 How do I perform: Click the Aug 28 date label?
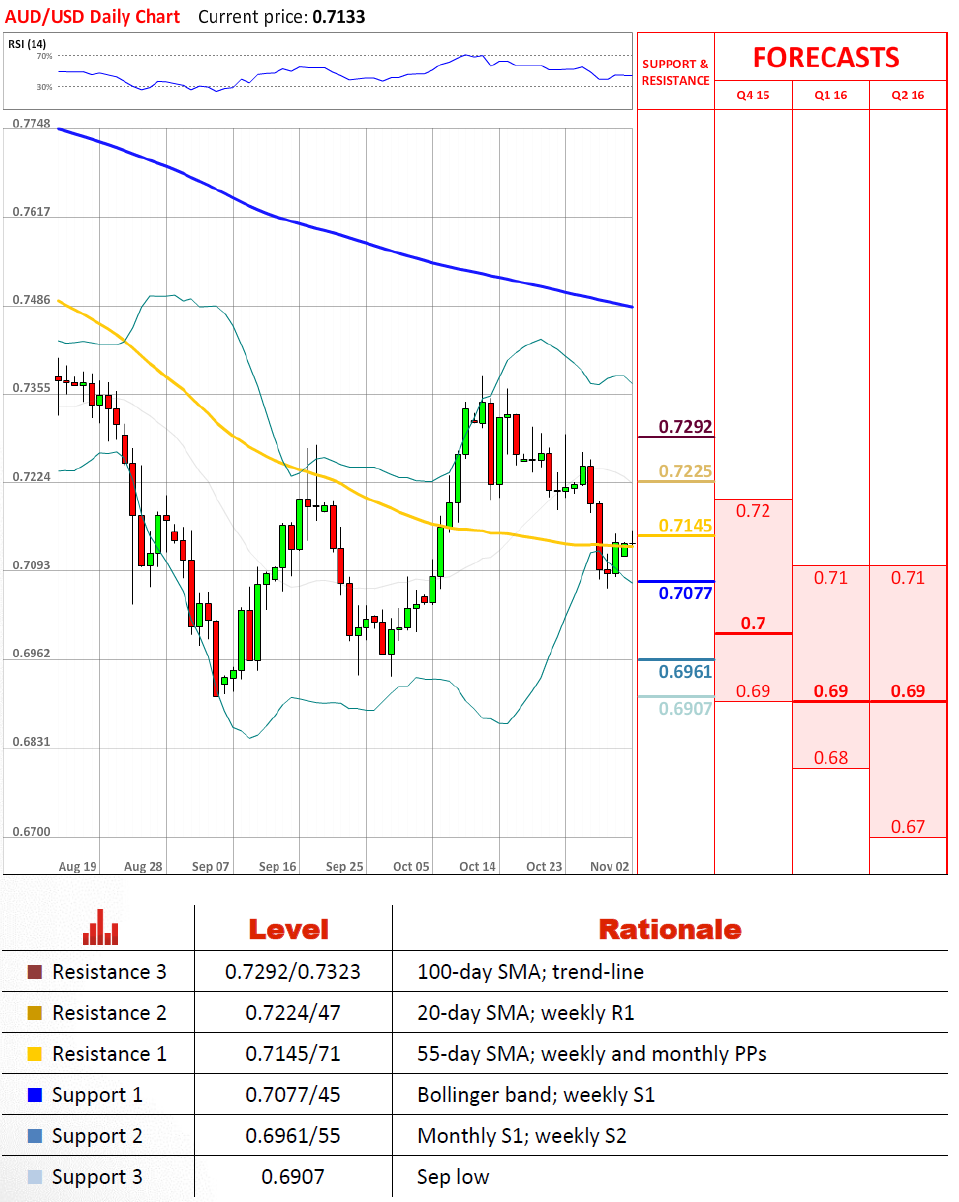coord(144,866)
